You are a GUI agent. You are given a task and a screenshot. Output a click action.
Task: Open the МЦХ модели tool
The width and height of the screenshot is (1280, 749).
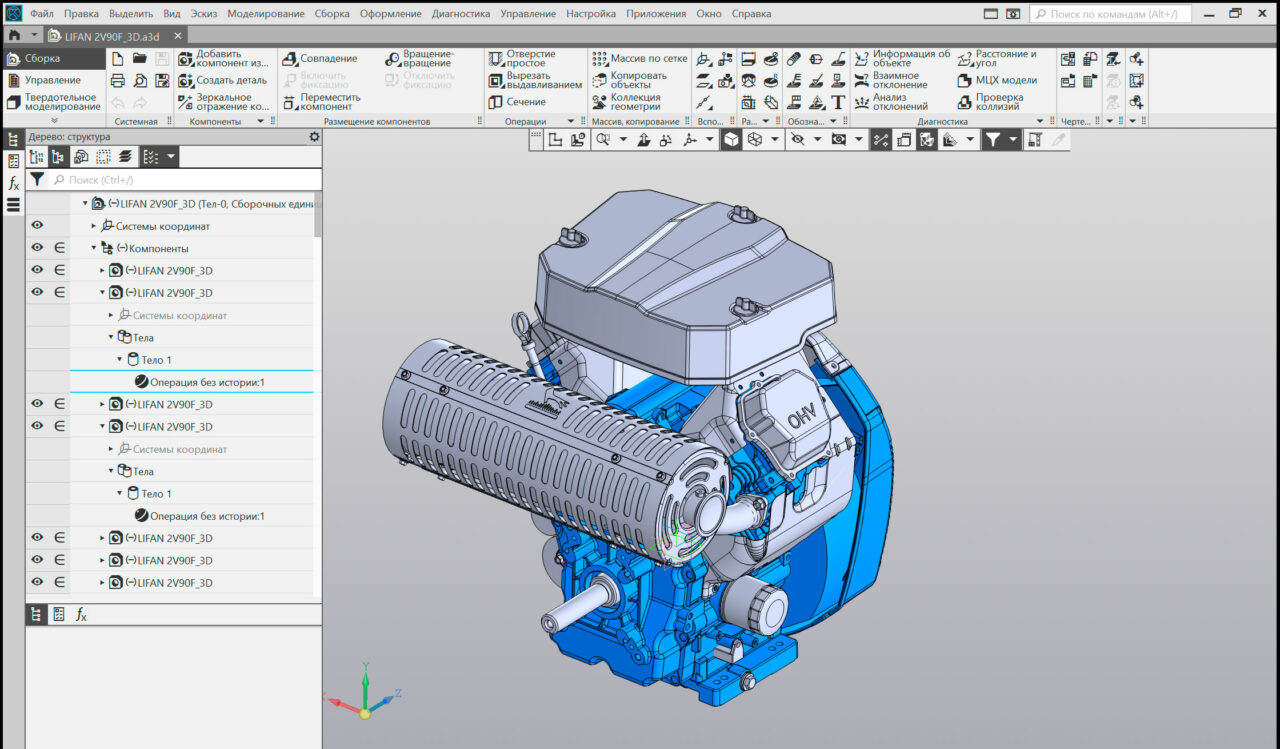(997, 81)
